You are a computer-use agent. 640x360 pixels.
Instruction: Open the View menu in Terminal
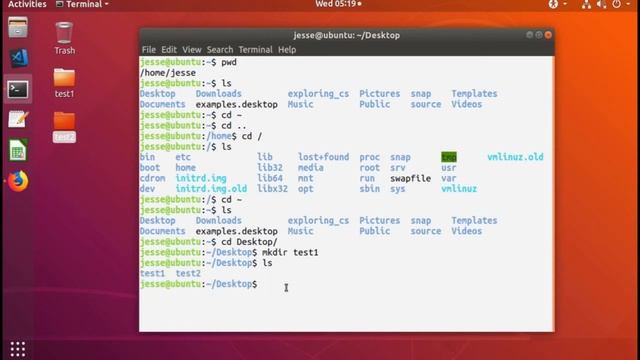191,49
